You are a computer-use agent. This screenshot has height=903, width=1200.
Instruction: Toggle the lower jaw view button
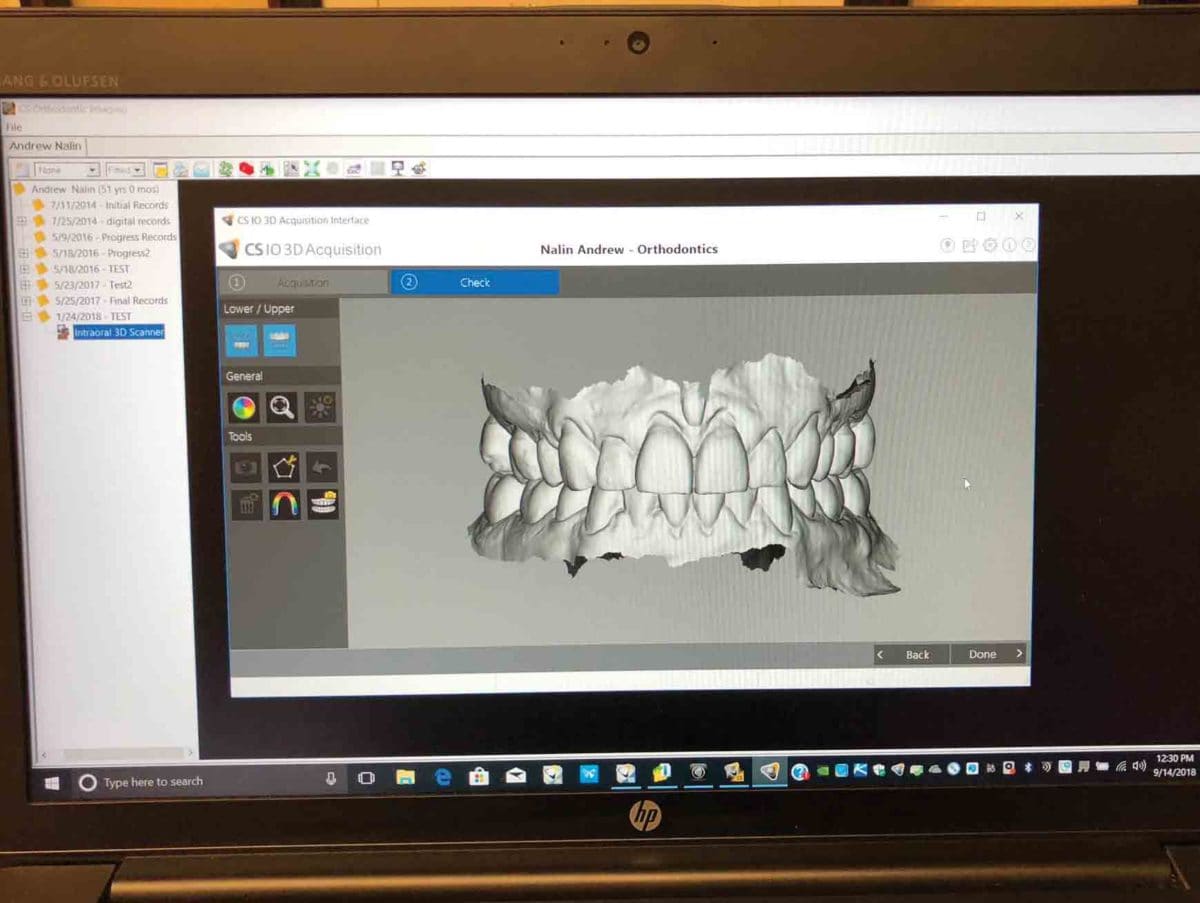[x=241, y=341]
